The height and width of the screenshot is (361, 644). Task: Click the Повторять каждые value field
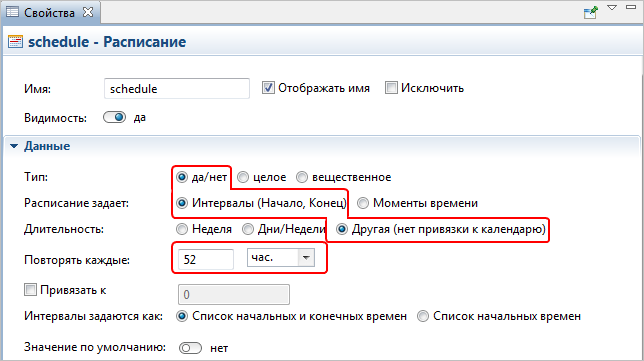tap(206, 259)
